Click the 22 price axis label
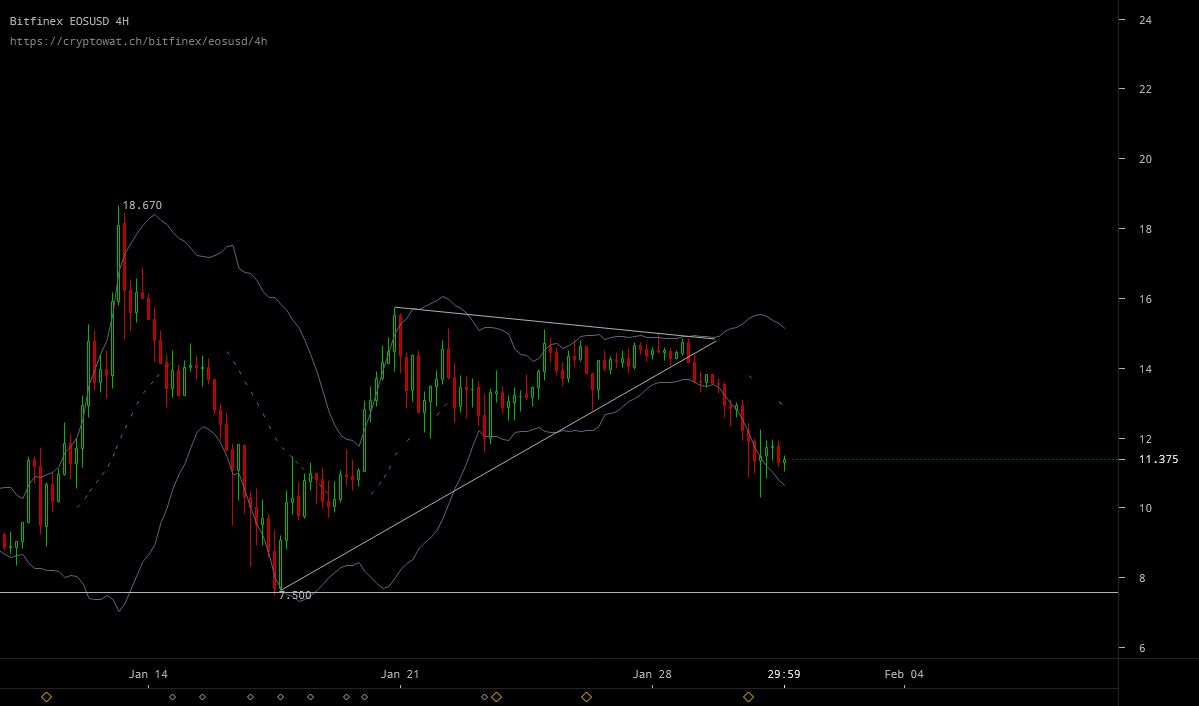This screenshot has height=706, width=1199. point(1145,89)
